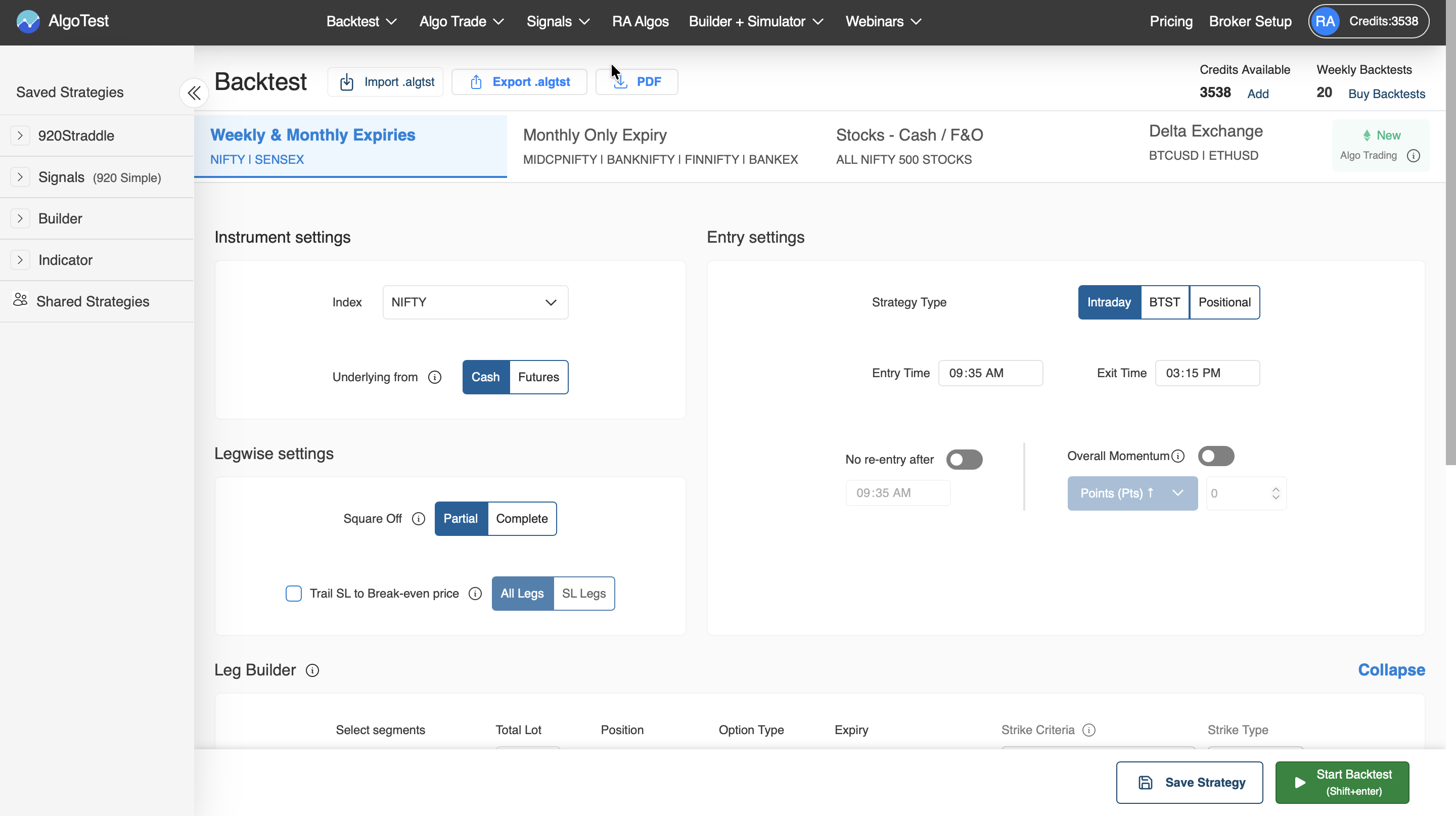Click info icon next to Leg Builder
The image size is (1456, 816).
(x=312, y=670)
